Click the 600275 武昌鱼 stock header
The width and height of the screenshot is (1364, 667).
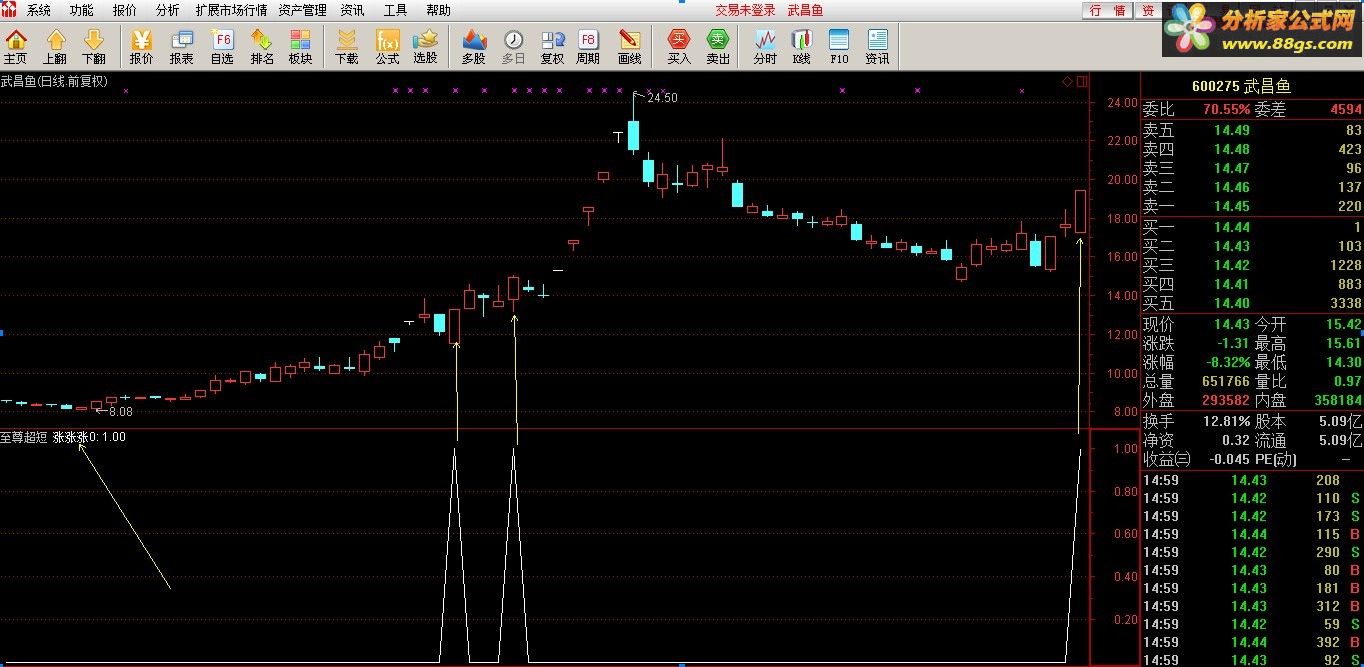click(x=1241, y=86)
